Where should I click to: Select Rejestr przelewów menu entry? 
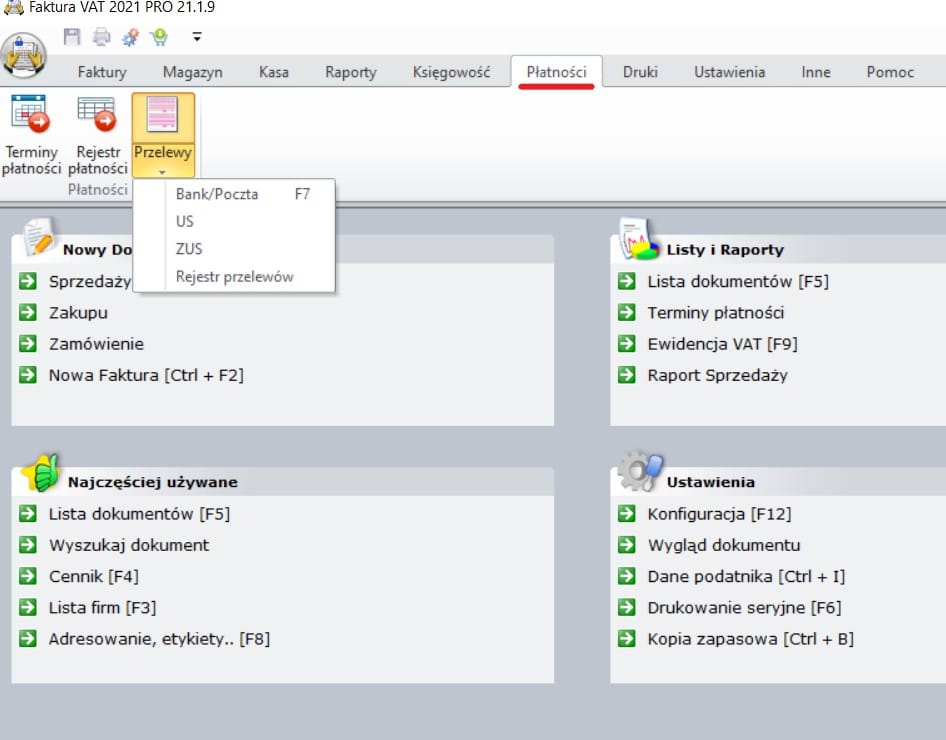pyautogui.click(x=234, y=276)
